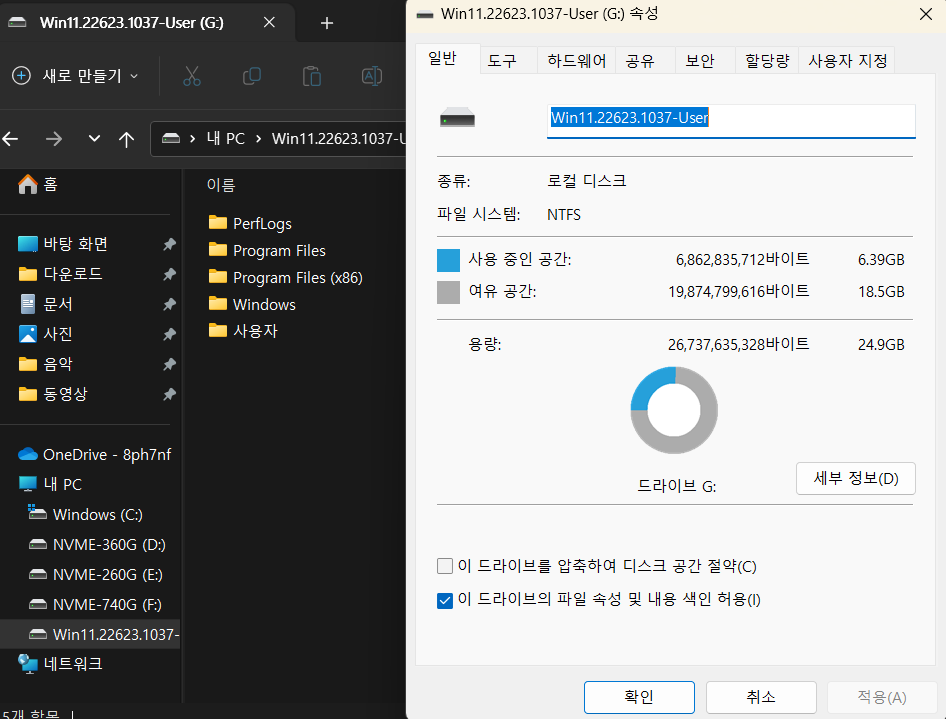
Task: Open new tab with plus button
Action: 326,23
